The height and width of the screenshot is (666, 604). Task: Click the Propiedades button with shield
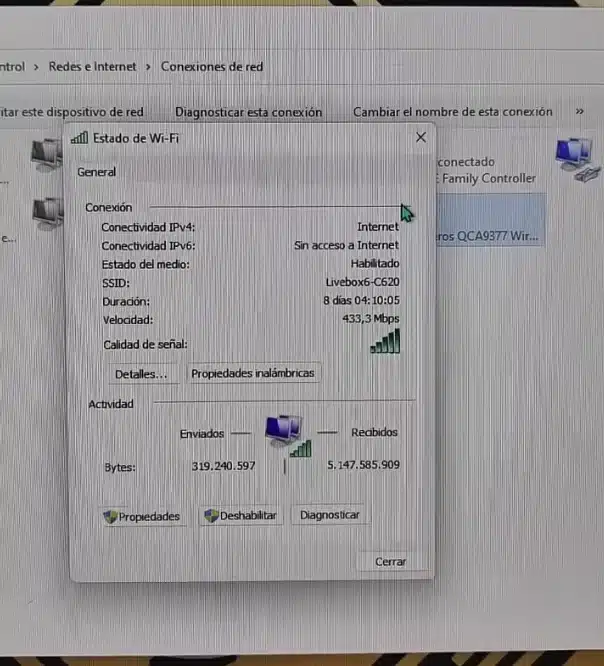click(142, 516)
